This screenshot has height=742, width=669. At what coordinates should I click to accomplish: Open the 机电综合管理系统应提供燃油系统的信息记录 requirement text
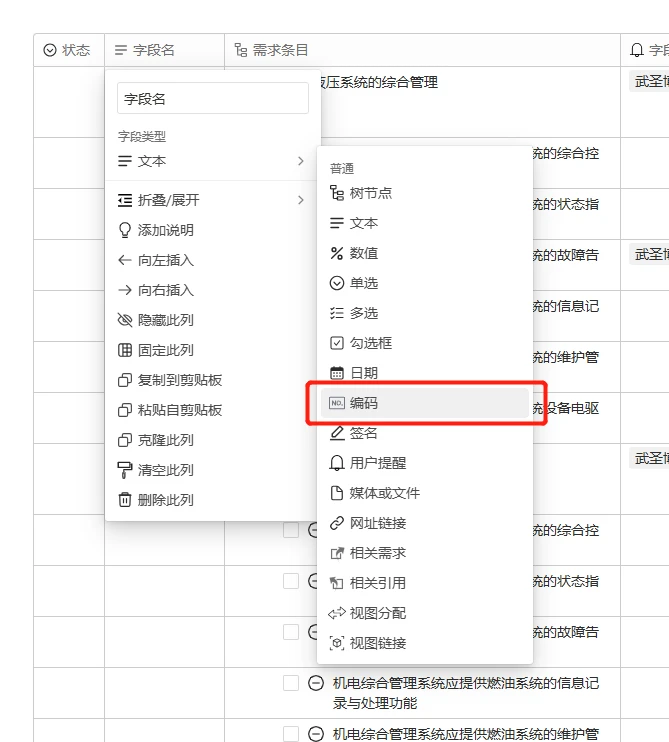[466, 693]
